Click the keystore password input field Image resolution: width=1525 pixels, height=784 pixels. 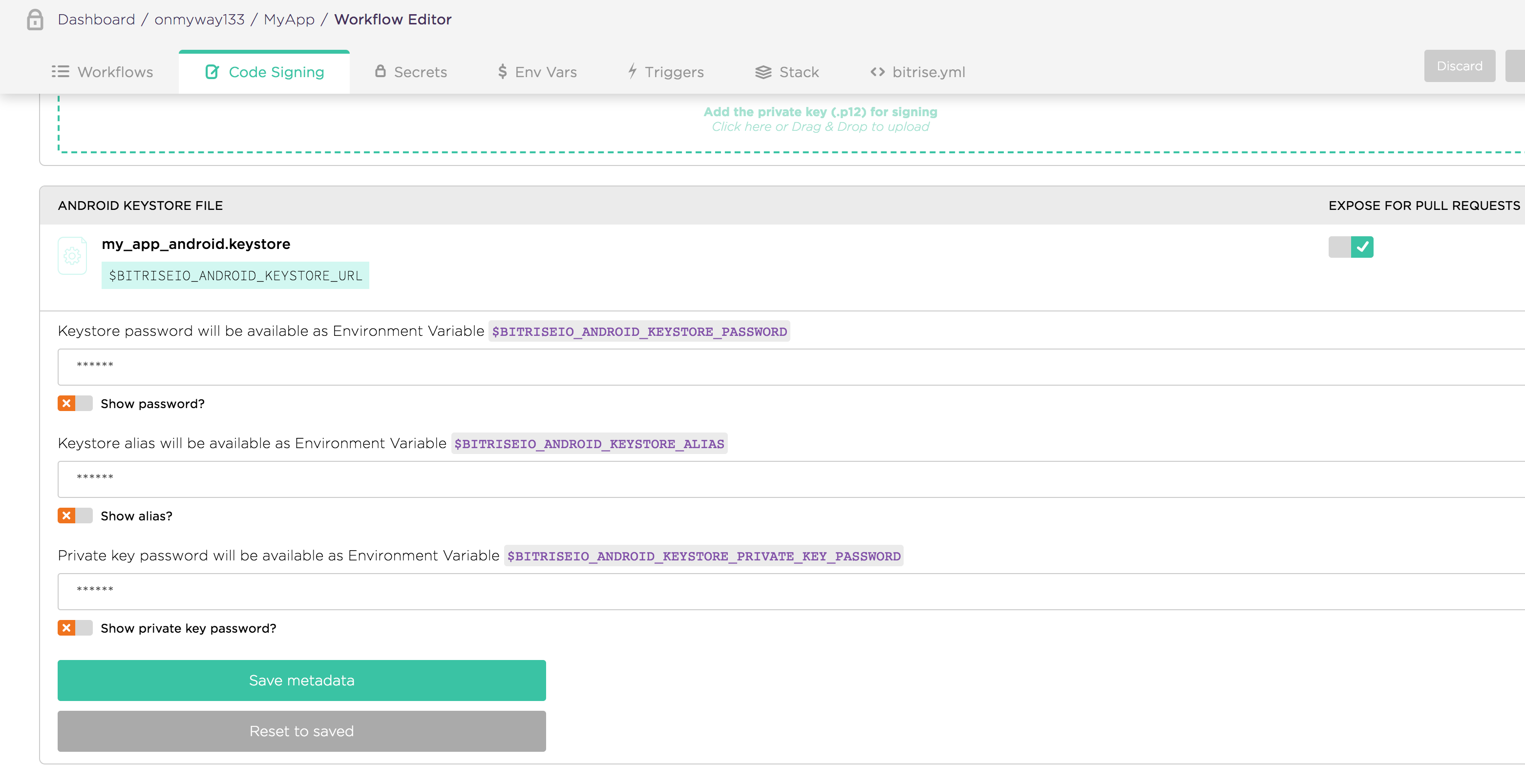pyautogui.click(x=770, y=366)
